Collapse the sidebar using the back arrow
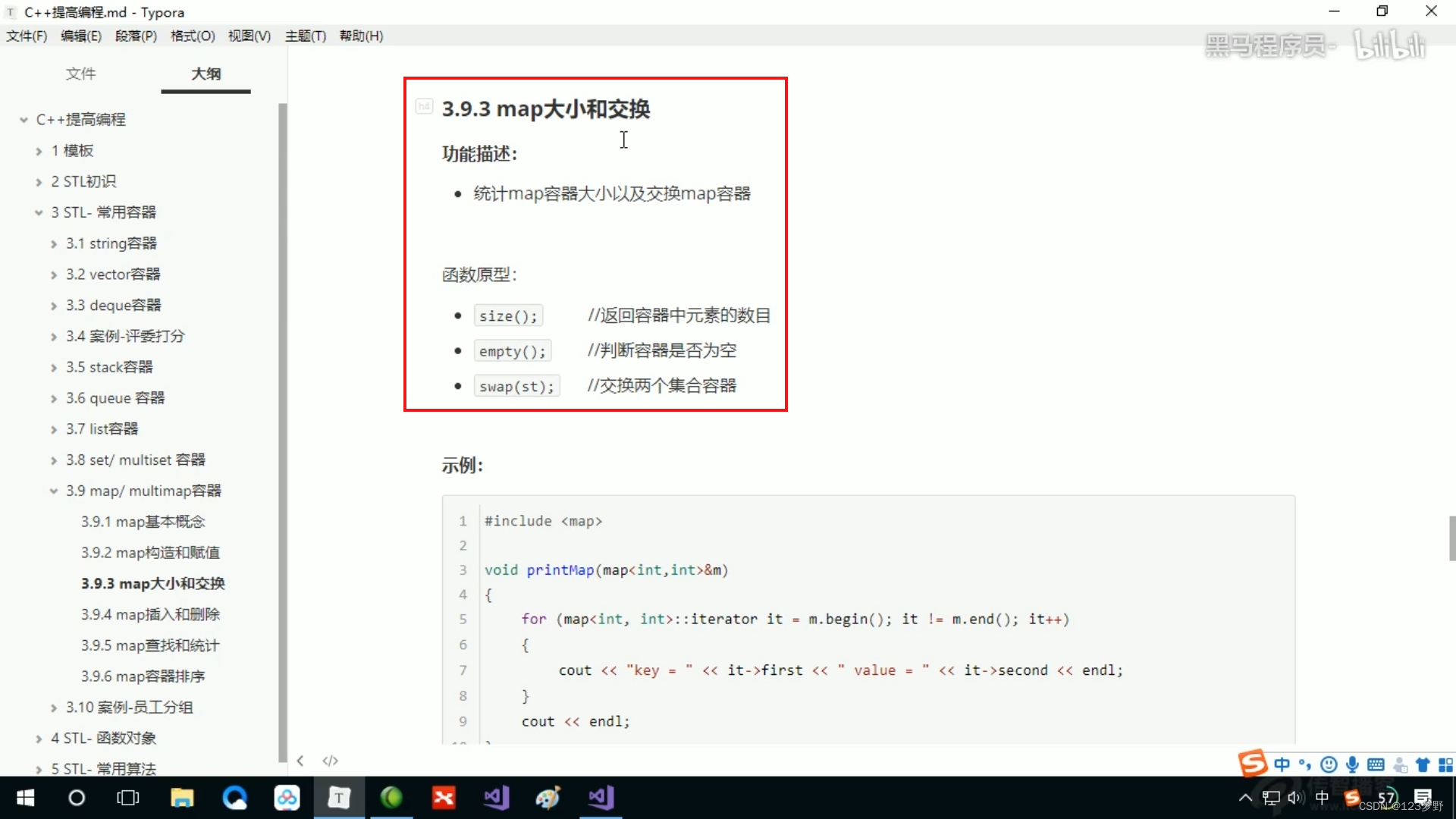The image size is (1456, 819). 300,761
